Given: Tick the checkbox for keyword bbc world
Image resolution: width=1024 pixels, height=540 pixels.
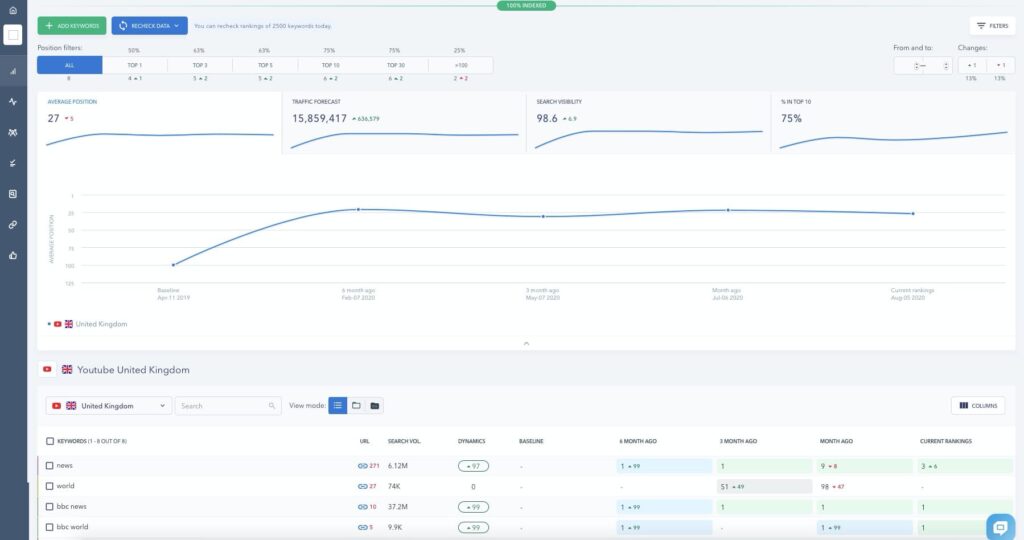Looking at the screenshot, I should [50, 527].
